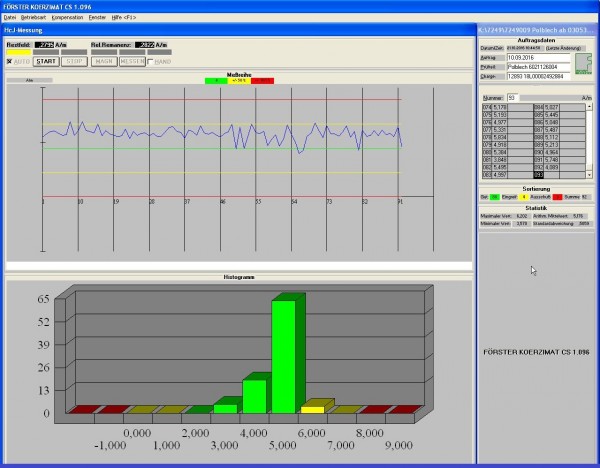
Task: Open the Datei menu
Action: point(10,18)
